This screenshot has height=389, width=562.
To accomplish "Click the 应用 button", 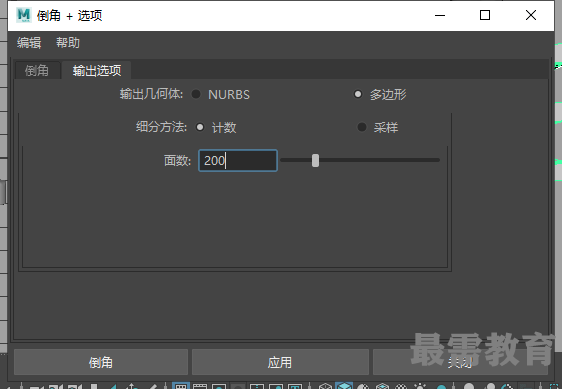I will 280,362.
